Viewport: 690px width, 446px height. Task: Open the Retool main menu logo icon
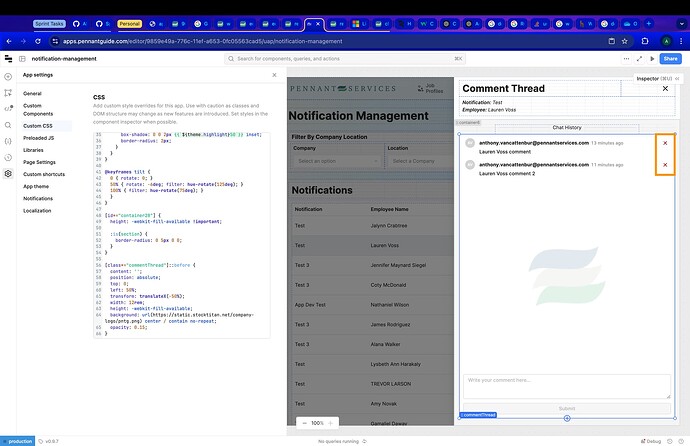point(8,58)
